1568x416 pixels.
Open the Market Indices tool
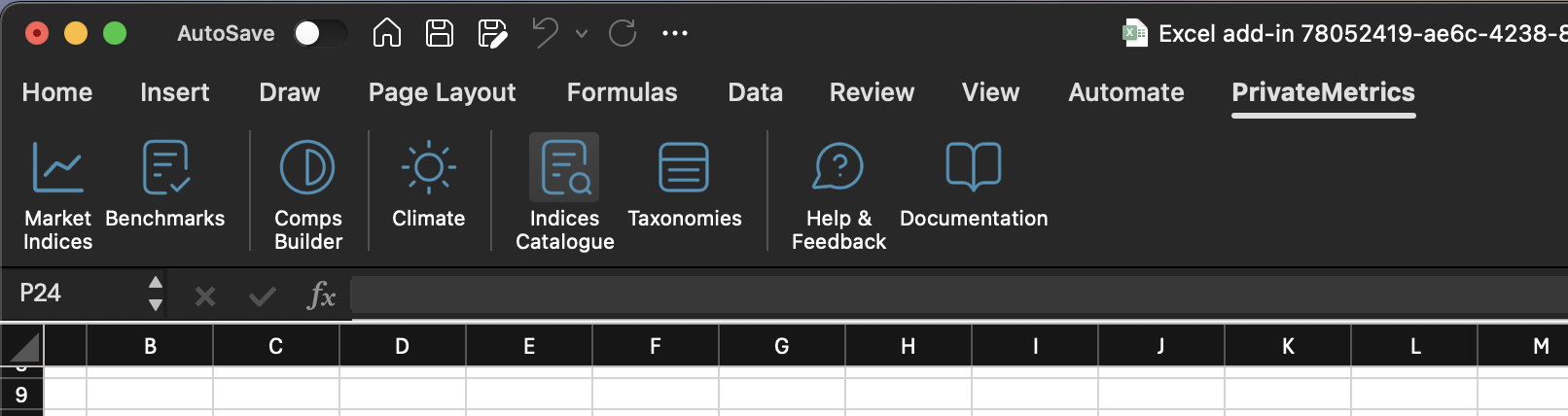point(57,192)
